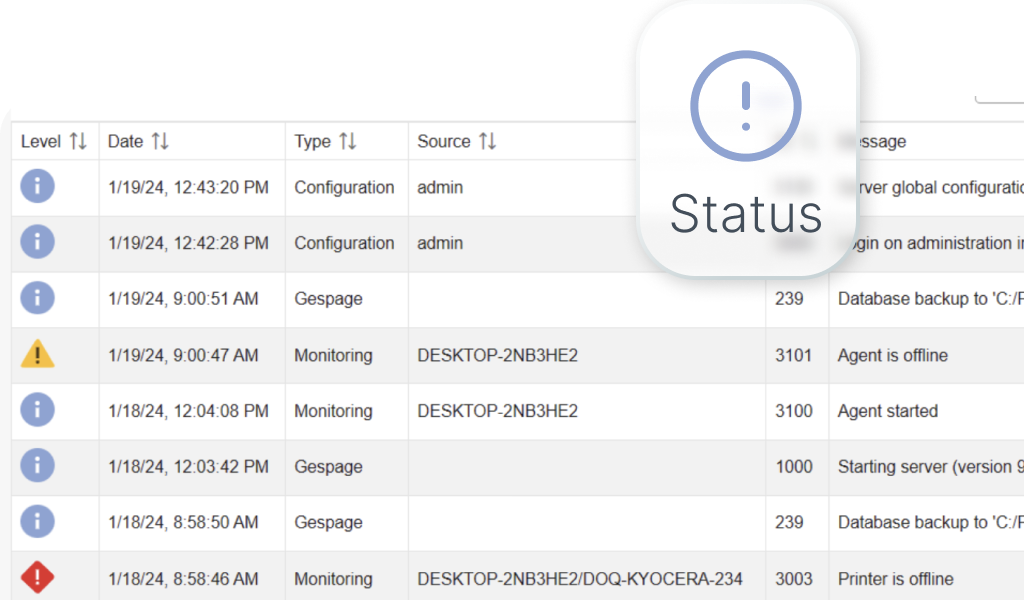Select date 1/18/24, 12:03:42 PM

[188, 467]
